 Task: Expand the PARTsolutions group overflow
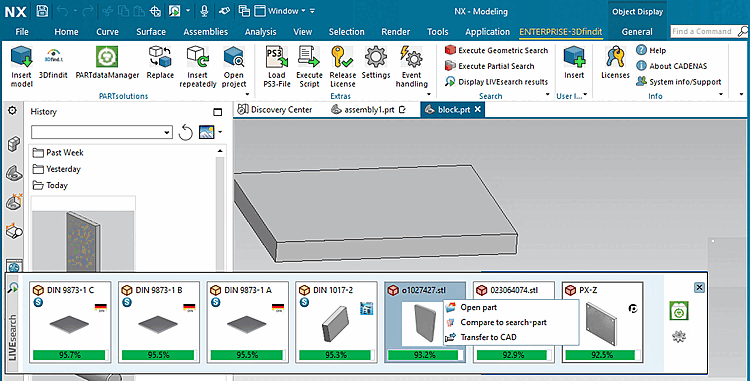click(x=247, y=95)
